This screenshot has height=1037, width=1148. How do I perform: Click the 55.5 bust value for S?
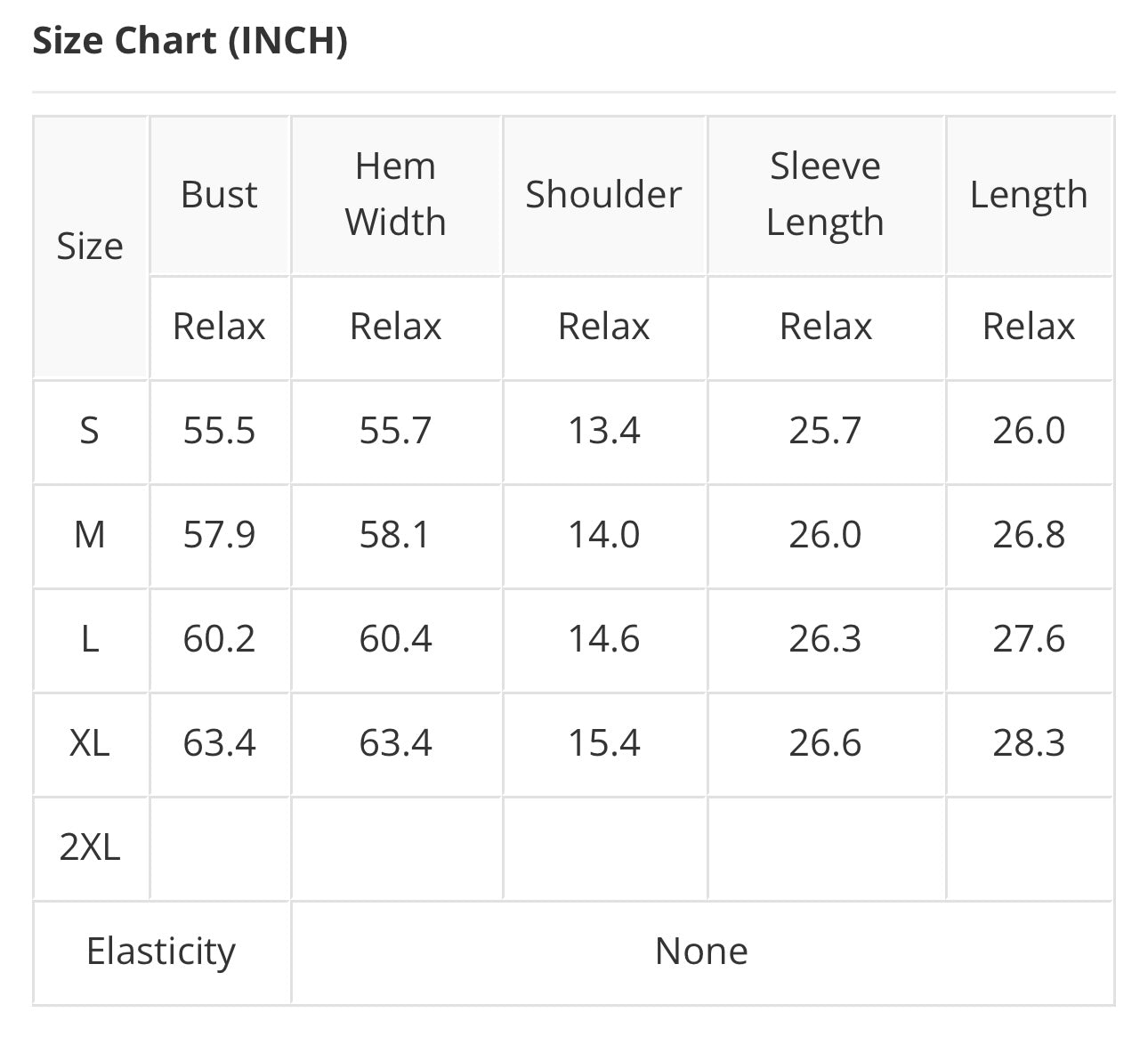(x=219, y=432)
